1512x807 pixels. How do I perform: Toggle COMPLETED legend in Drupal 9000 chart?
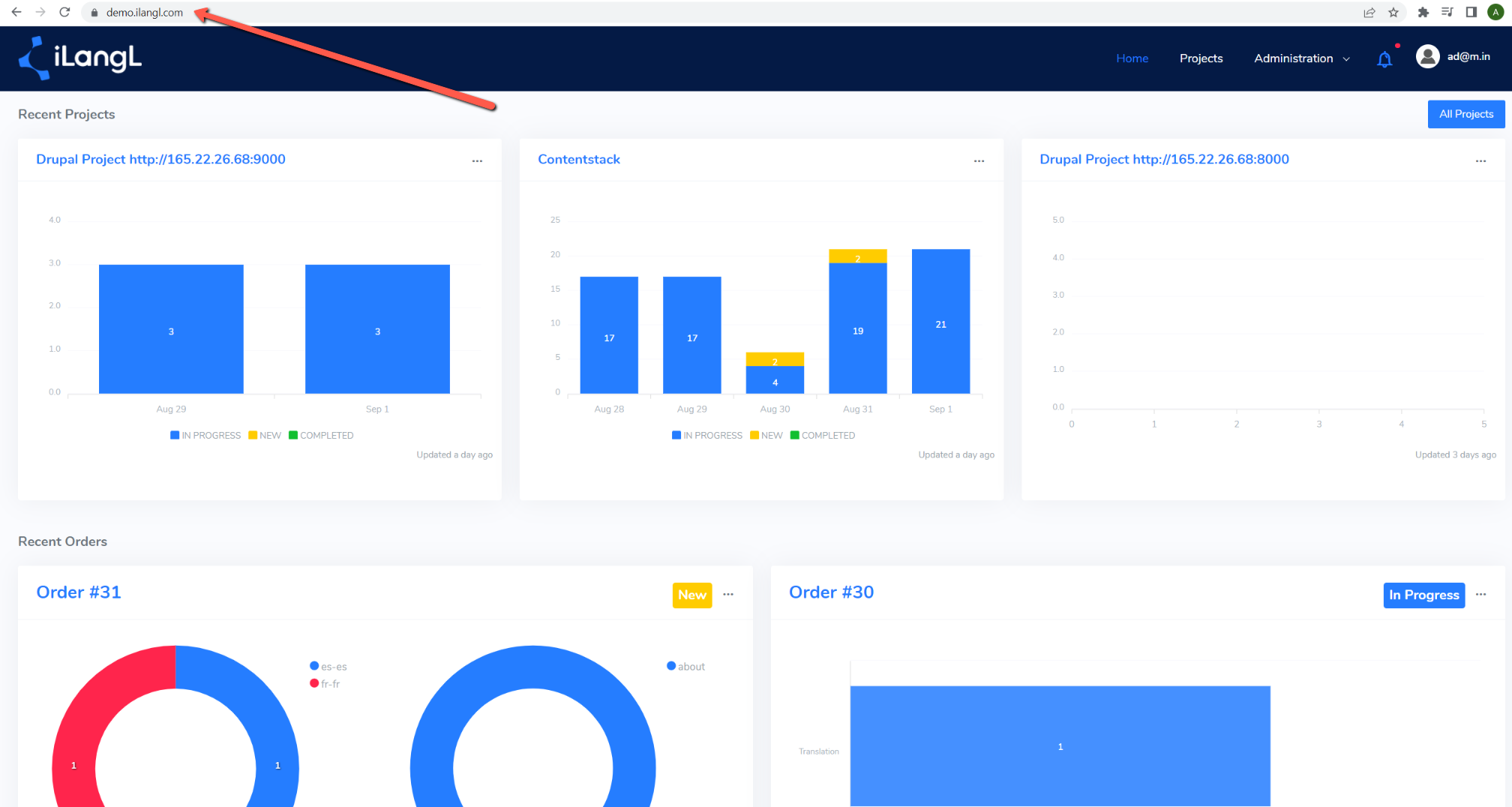(321, 435)
